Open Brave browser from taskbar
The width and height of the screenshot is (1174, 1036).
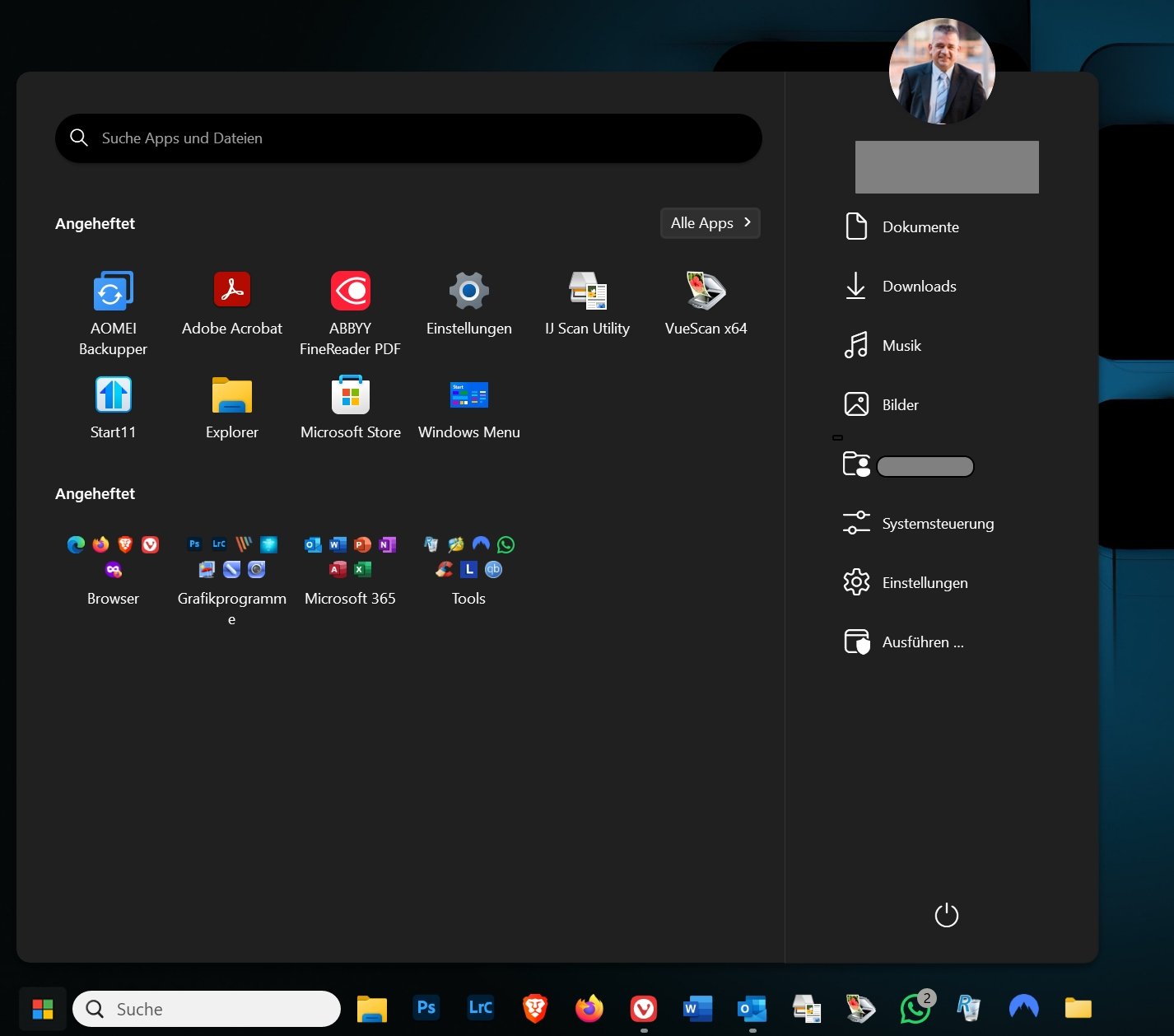[535, 1008]
